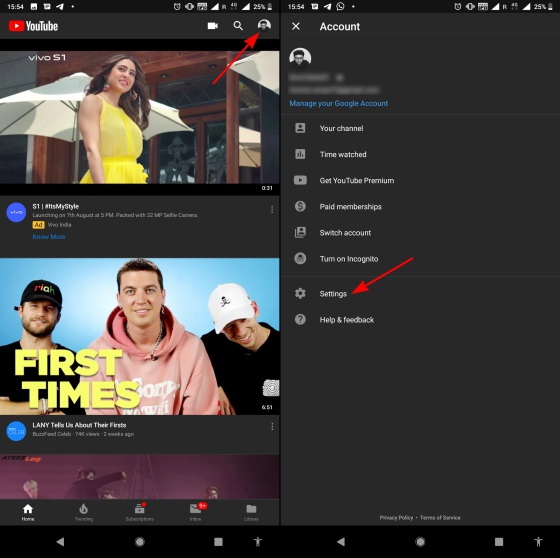Open three-dot menu for LANY video

[x=272, y=426]
